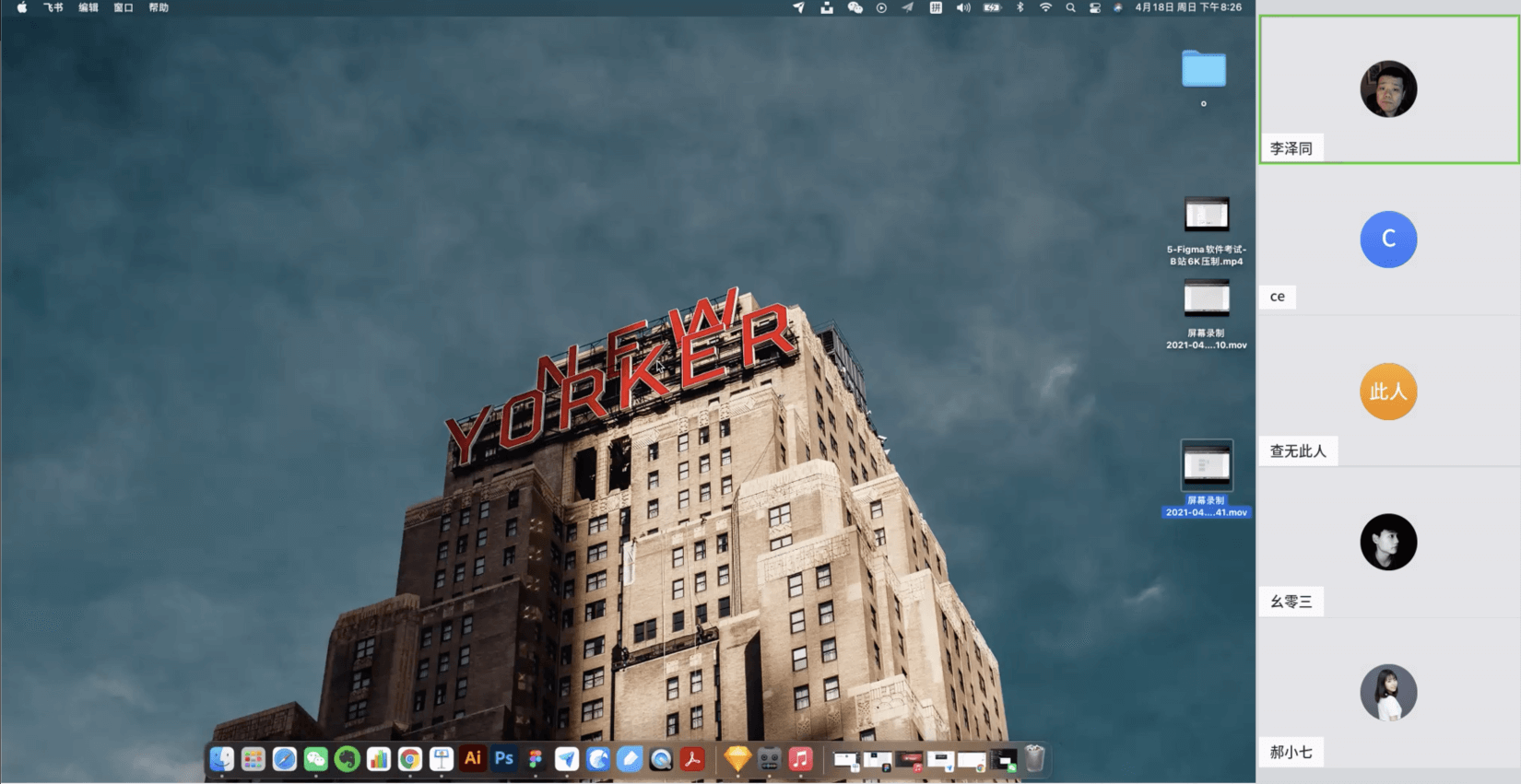Open the 帮助 menu

pos(159,7)
